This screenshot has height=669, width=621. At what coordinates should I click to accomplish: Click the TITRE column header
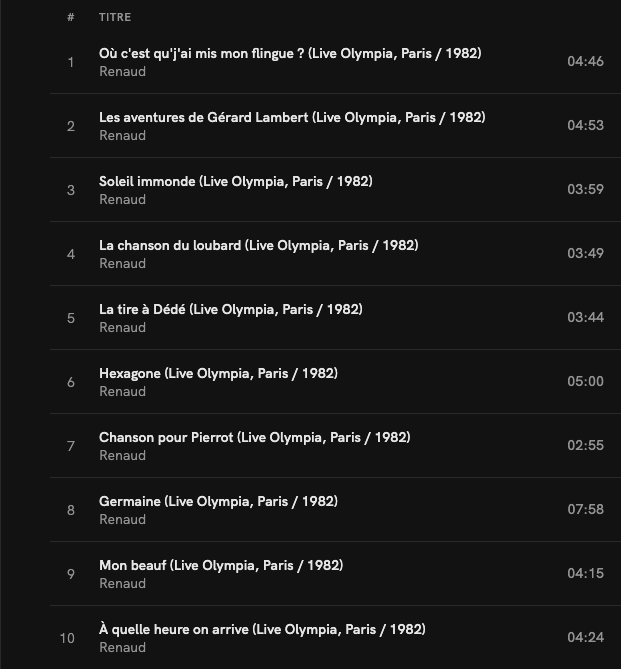coord(115,17)
